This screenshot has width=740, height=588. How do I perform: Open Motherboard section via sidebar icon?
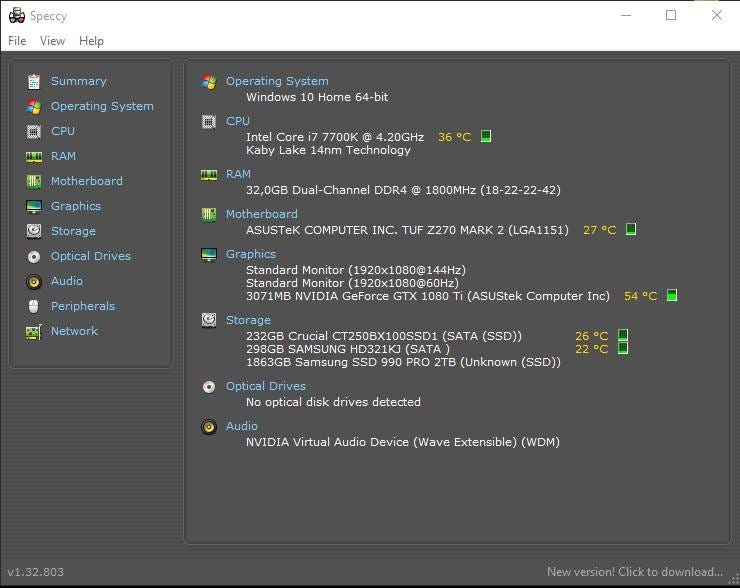coord(34,181)
